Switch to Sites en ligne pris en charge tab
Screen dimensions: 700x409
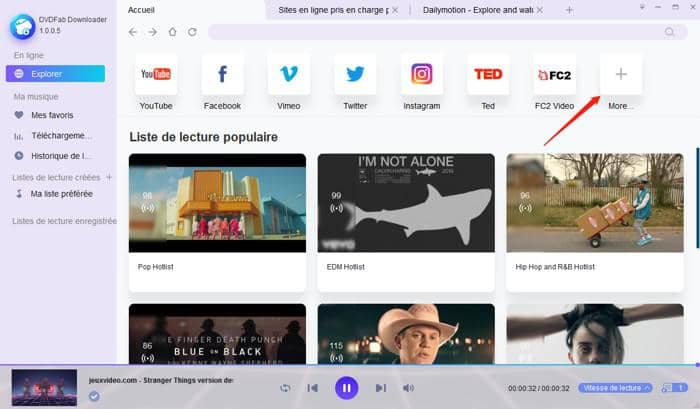333,10
